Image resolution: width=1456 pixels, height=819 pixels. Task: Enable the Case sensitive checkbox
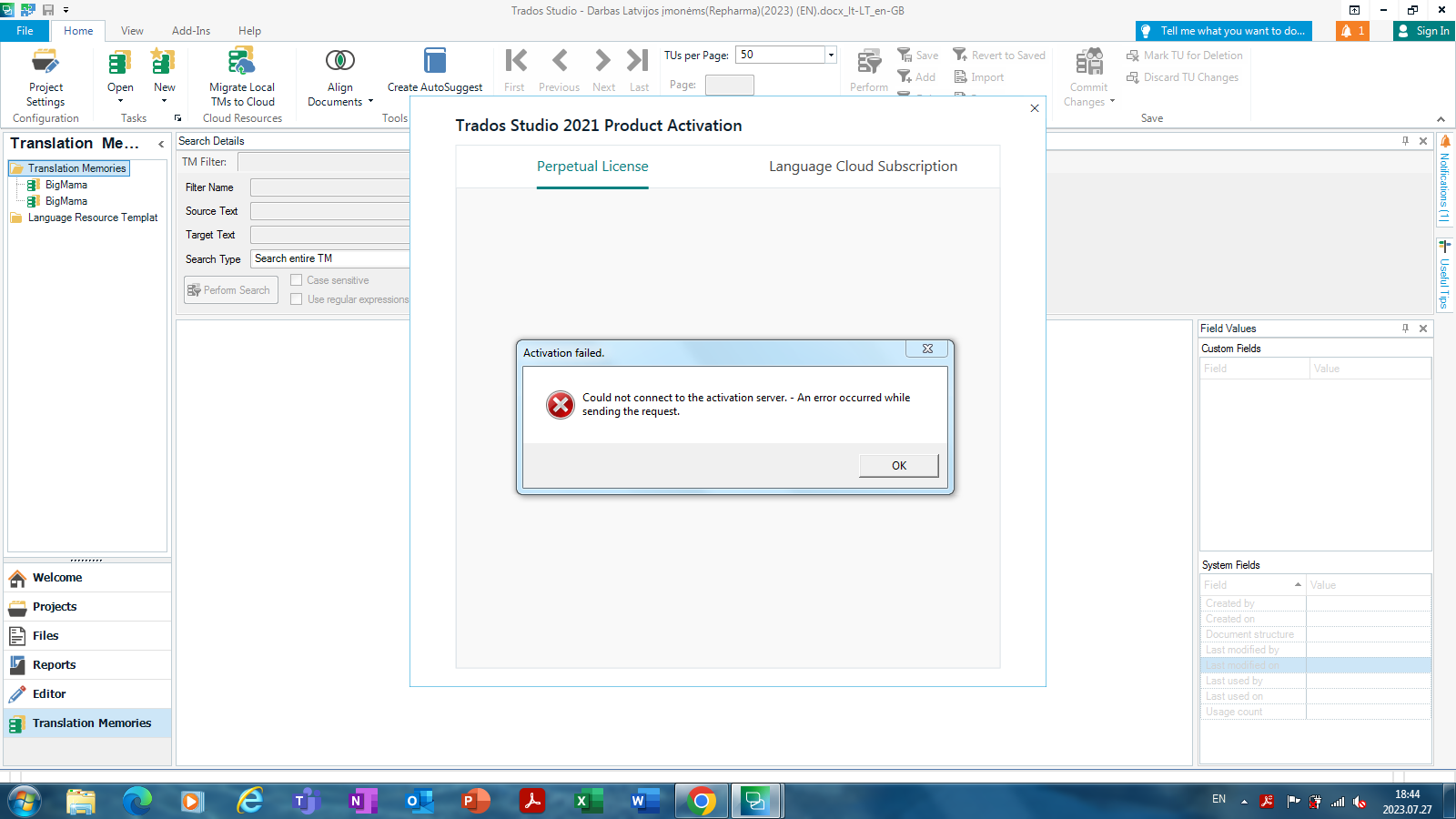pos(296,279)
